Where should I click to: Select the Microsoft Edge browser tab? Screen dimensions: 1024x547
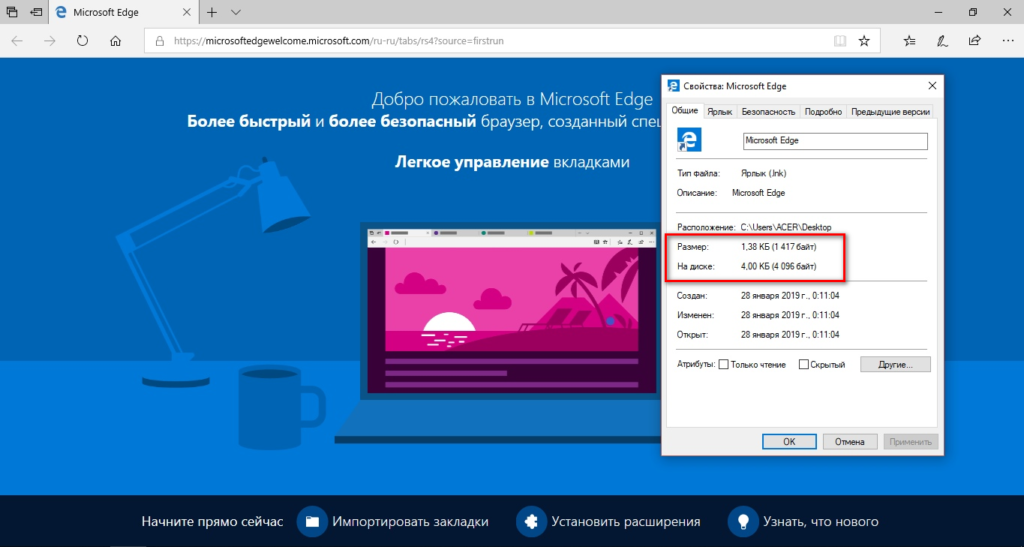tap(122, 12)
